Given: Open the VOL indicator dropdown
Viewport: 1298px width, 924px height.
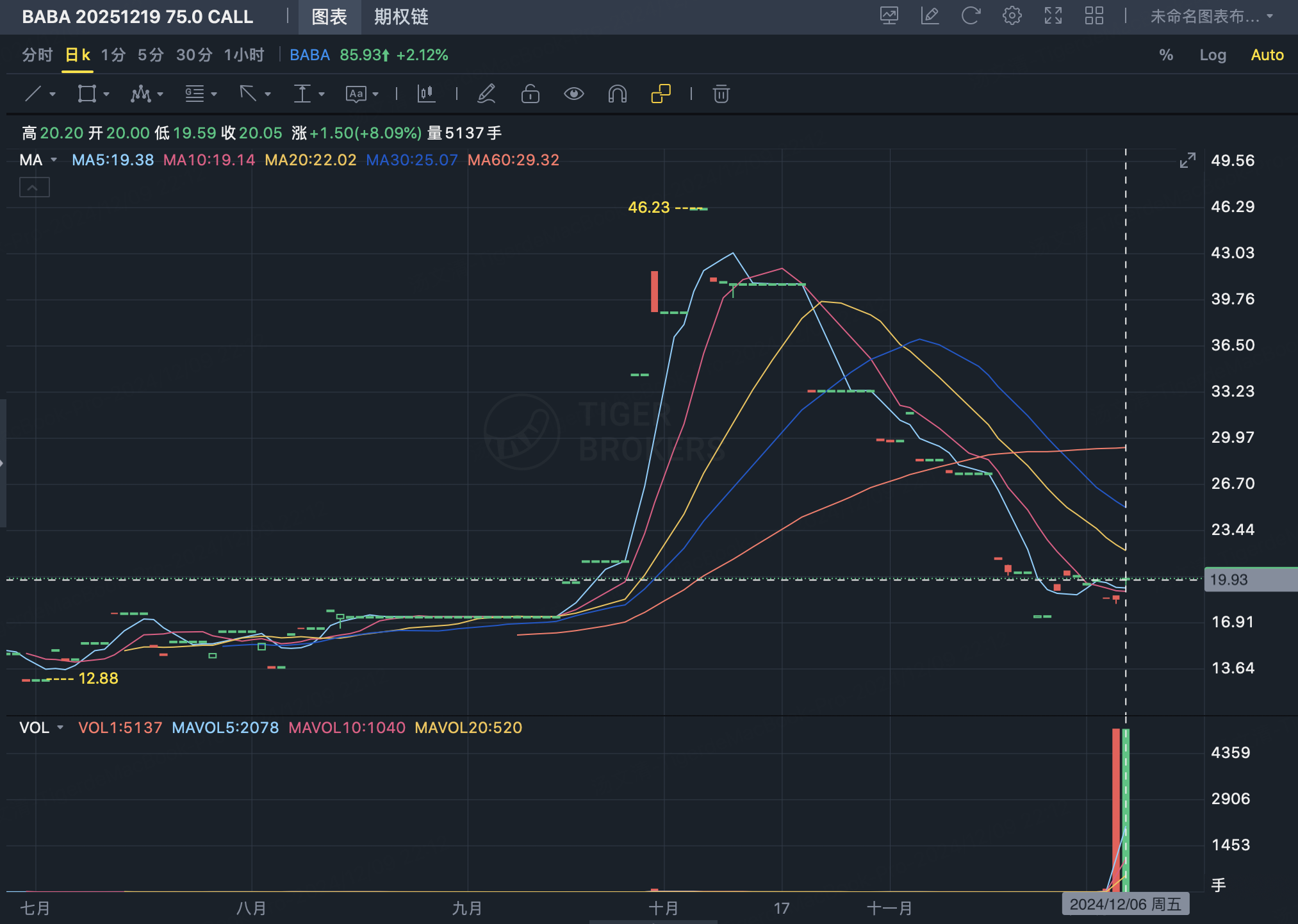Looking at the screenshot, I should tap(60, 727).
